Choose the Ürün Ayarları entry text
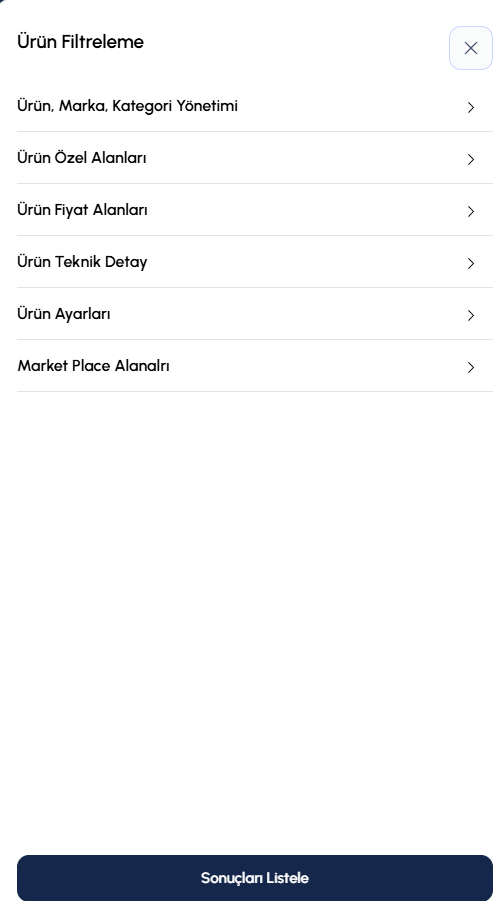 click(64, 314)
